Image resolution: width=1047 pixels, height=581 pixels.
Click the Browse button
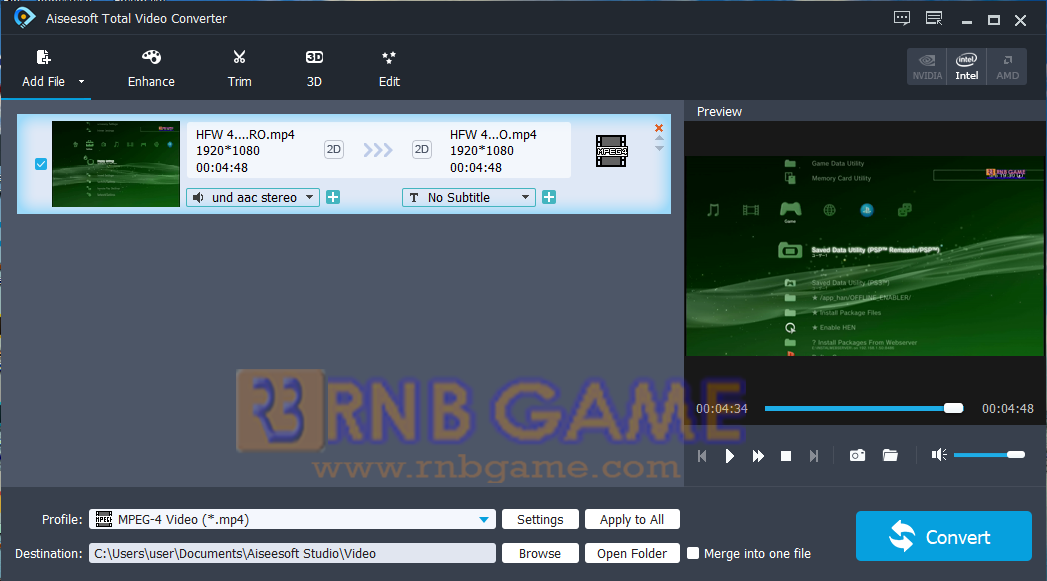[540, 554]
